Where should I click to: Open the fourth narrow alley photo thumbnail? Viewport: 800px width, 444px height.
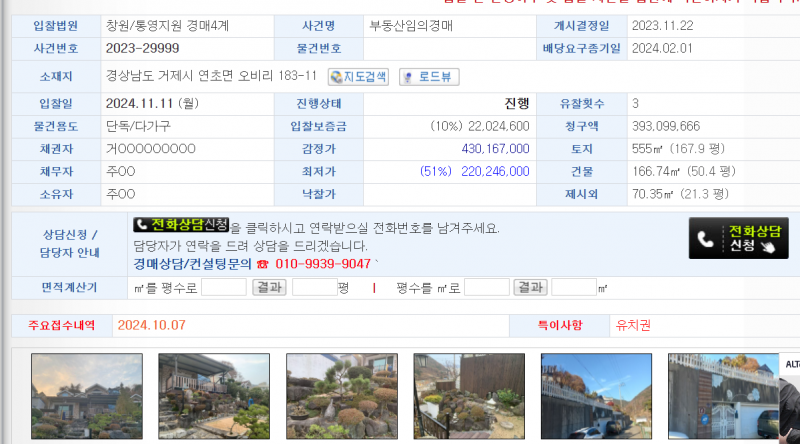469,397
